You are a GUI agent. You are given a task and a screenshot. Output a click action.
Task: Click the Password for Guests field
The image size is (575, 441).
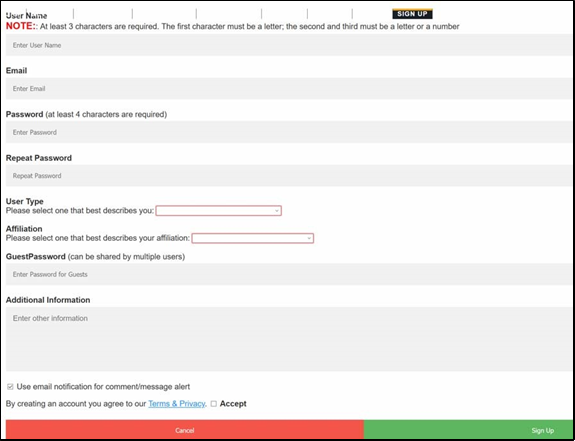(x=288, y=274)
